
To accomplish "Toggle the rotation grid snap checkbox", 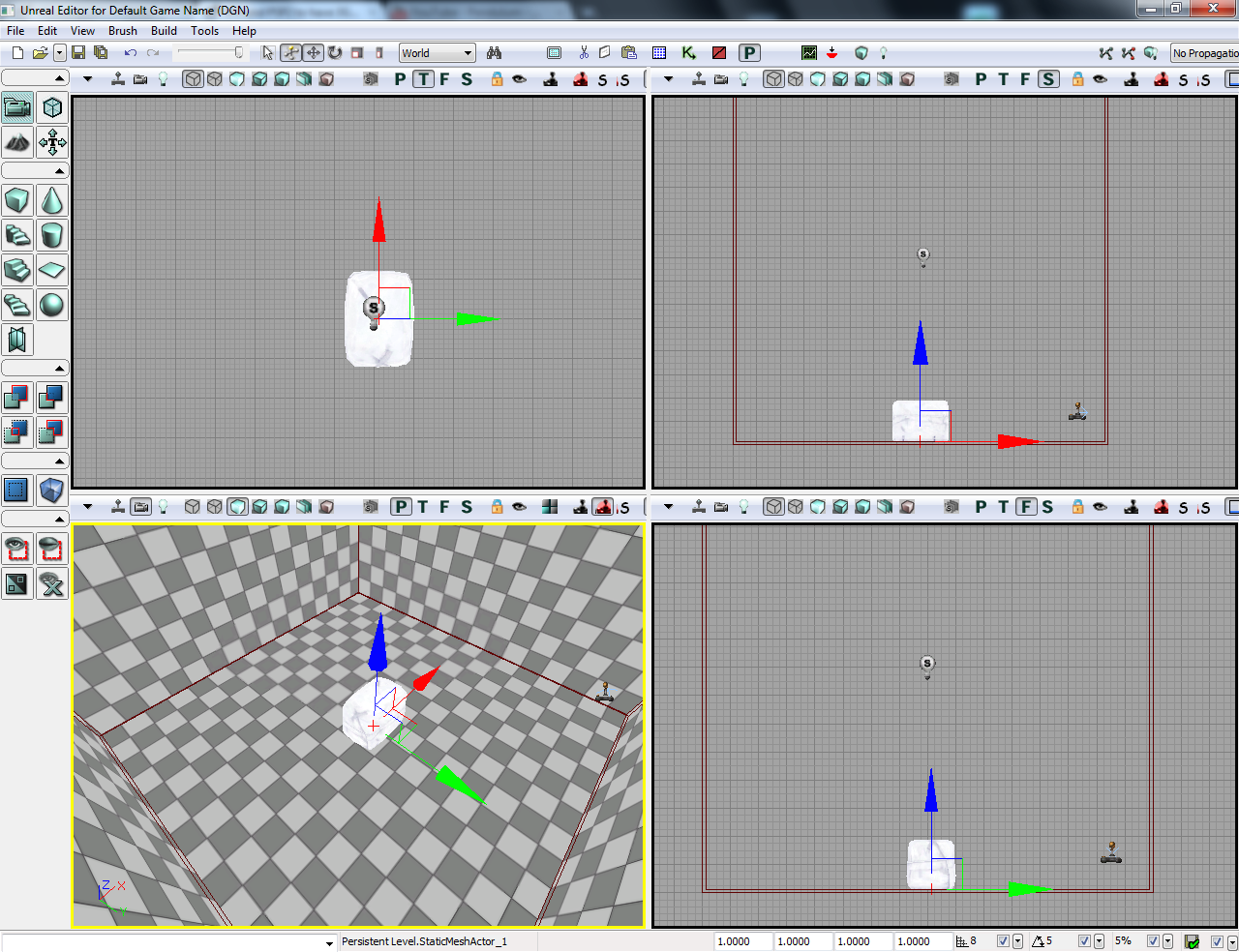I will [1084, 940].
